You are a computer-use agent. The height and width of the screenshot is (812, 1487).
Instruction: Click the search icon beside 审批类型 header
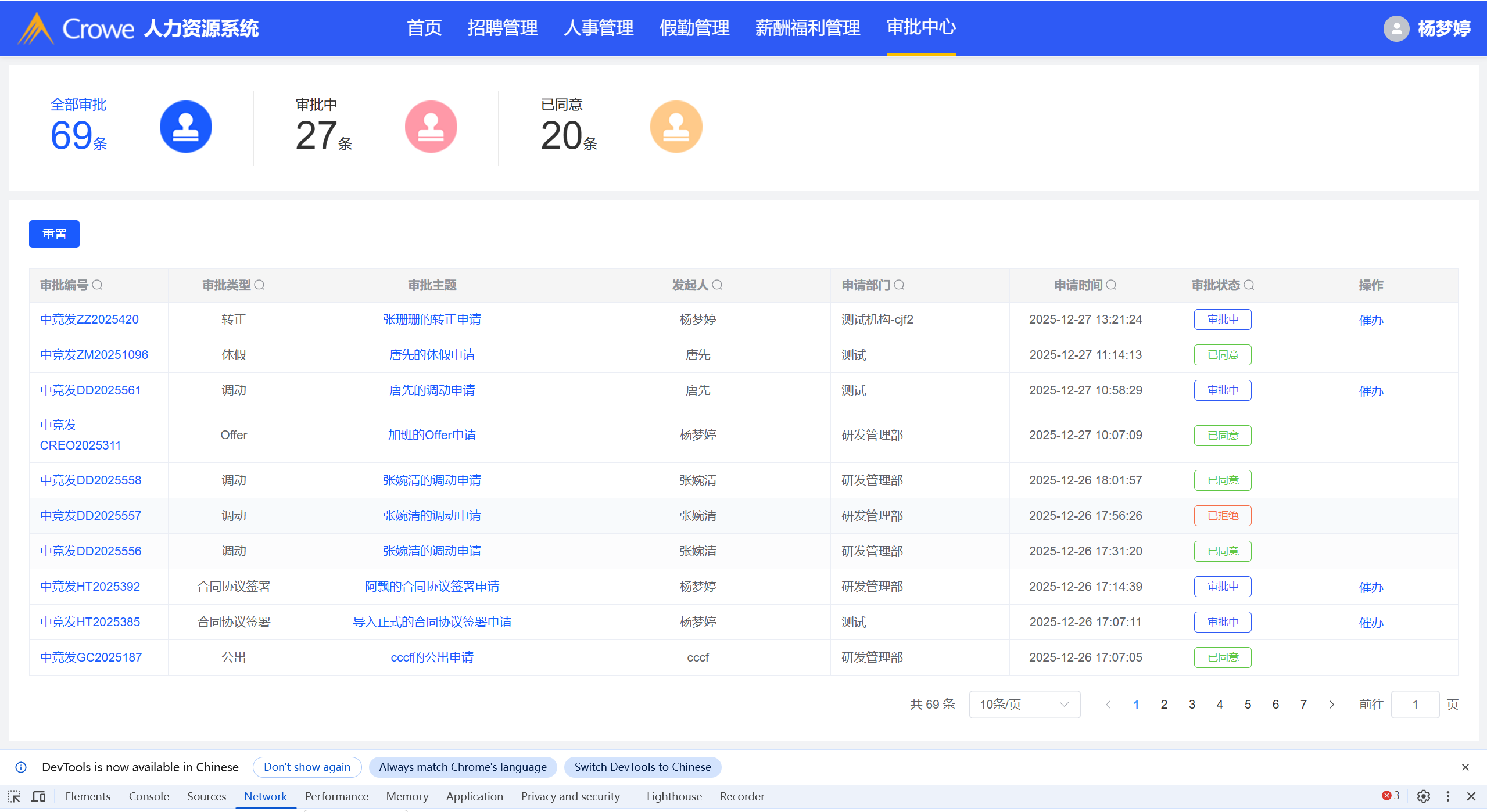coord(260,285)
